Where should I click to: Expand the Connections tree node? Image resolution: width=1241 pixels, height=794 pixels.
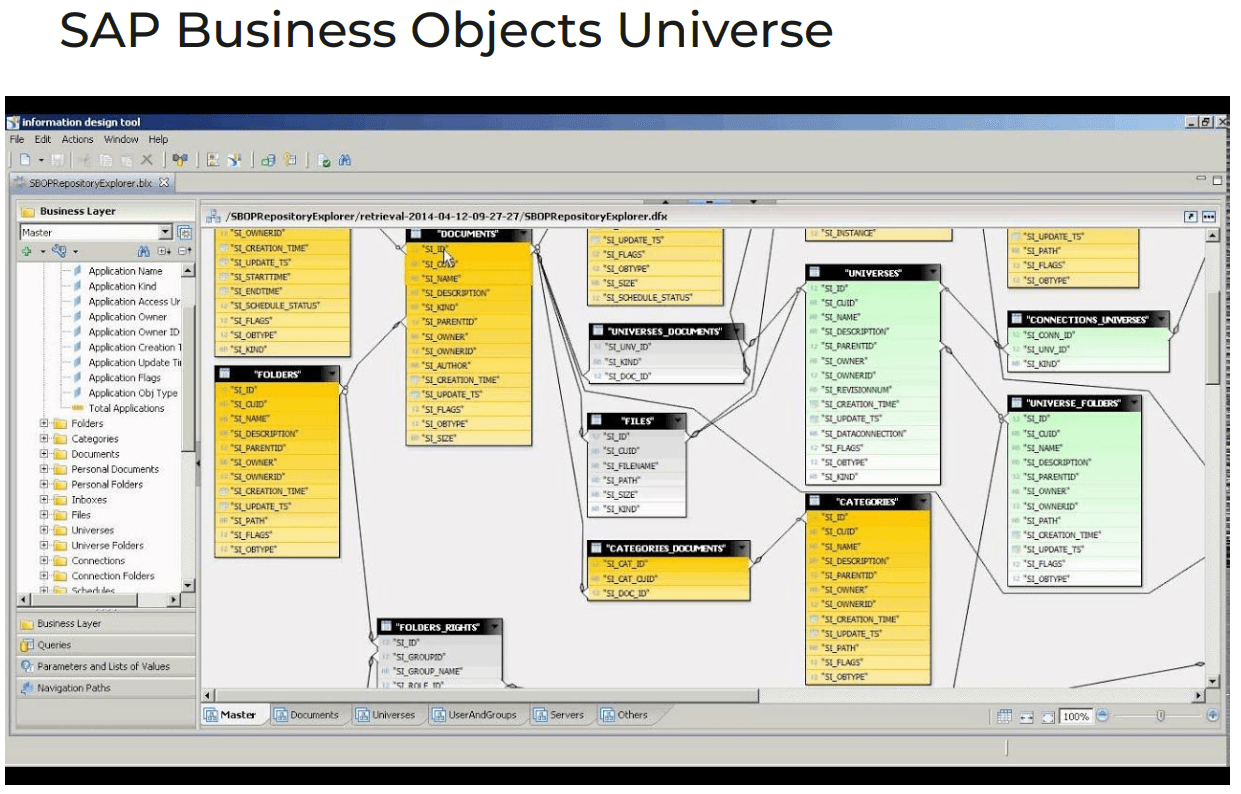tap(44, 560)
